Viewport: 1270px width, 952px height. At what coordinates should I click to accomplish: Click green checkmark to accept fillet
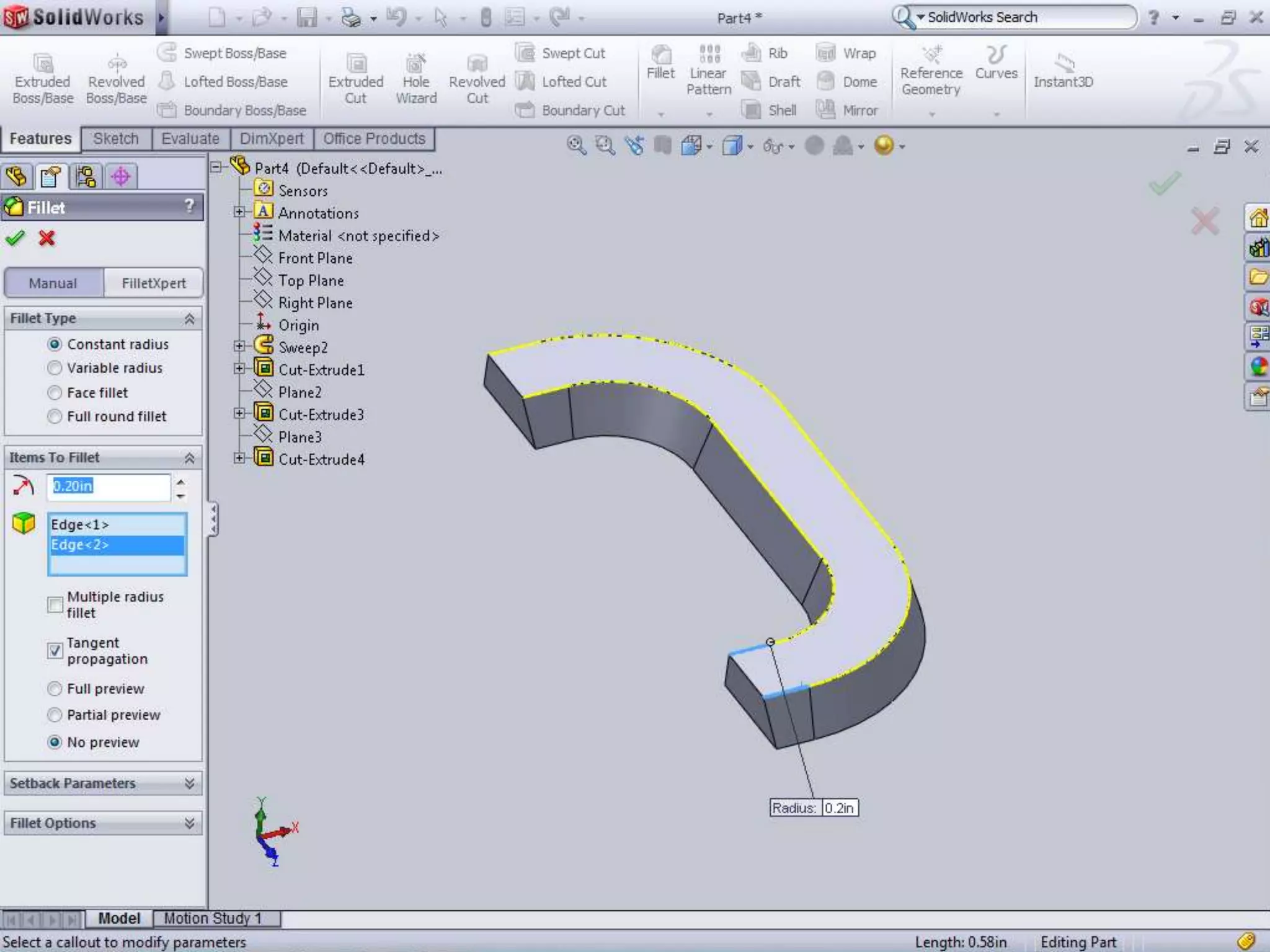pyautogui.click(x=16, y=238)
